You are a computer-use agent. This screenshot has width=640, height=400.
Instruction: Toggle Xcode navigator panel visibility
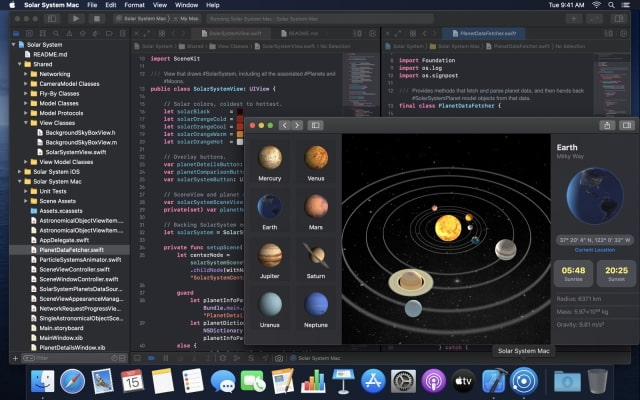(x=52, y=18)
